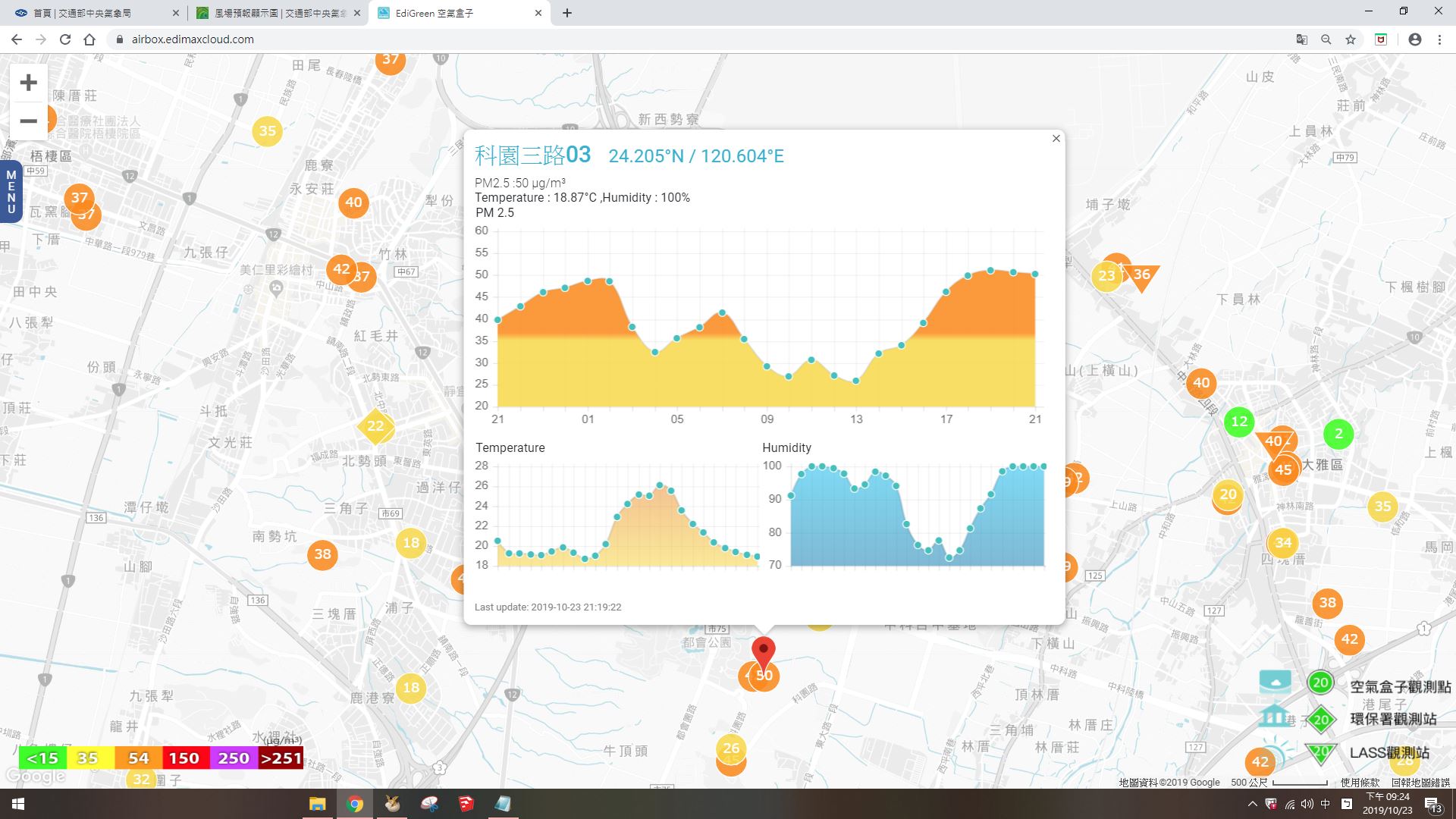Expand hidden system tray icons

click(x=1252, y=804)
